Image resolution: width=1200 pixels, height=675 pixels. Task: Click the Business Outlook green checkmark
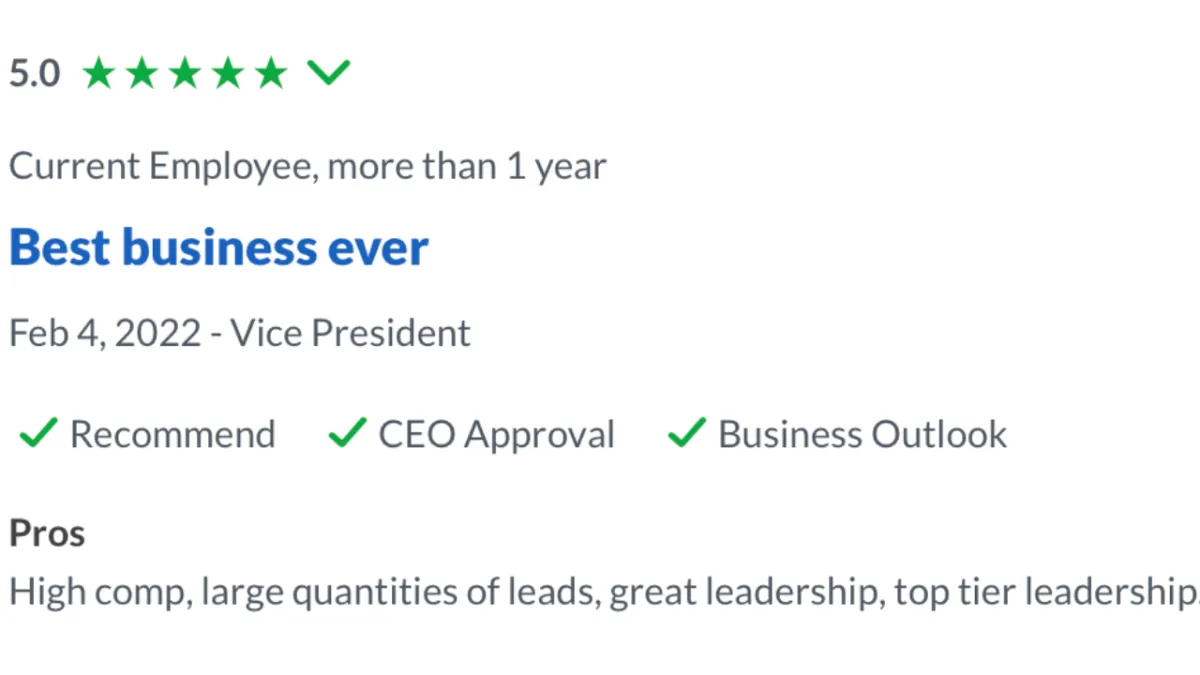pyautogui.click(x=687, y=434)
